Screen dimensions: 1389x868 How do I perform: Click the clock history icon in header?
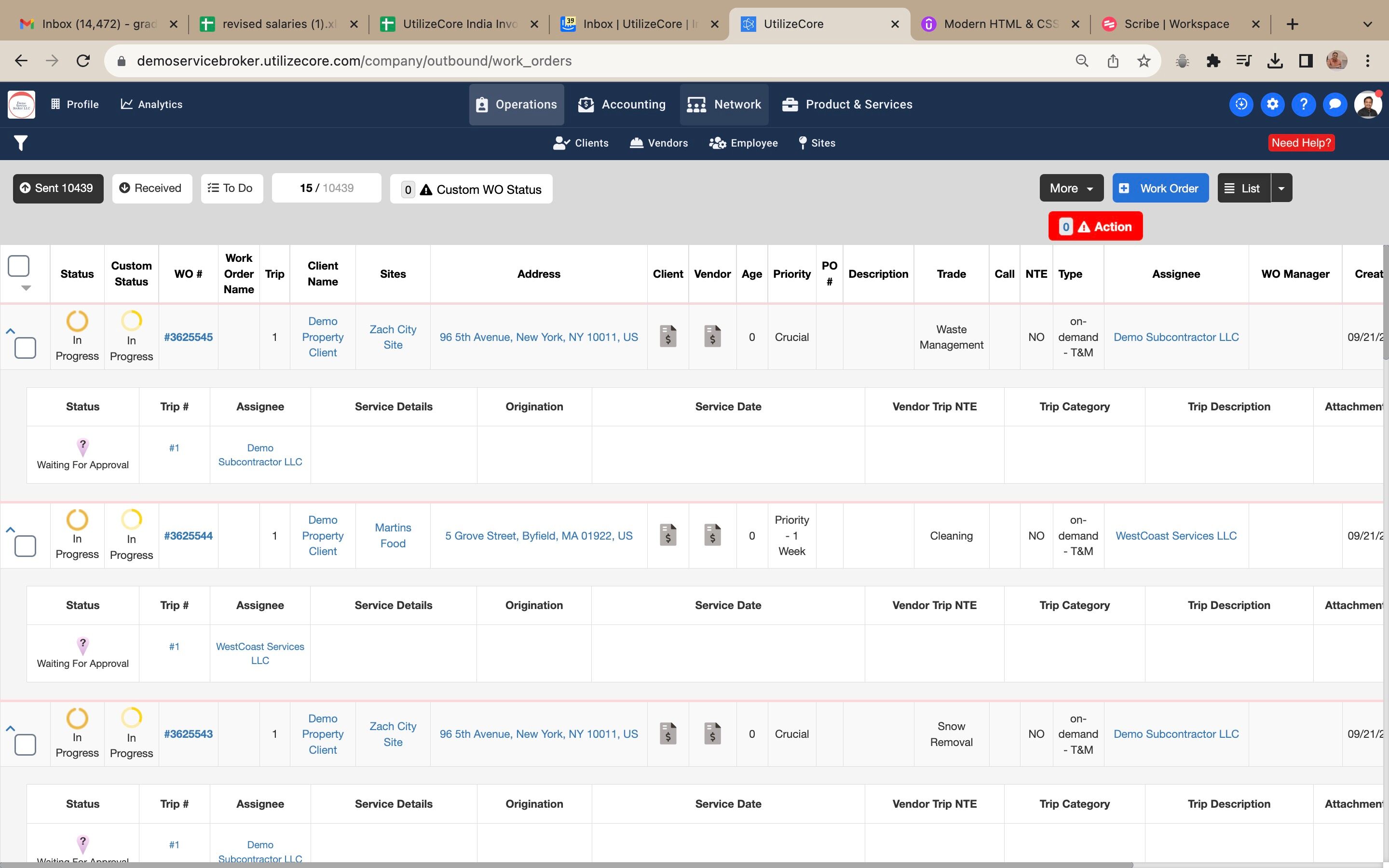tap(1241, 105)
